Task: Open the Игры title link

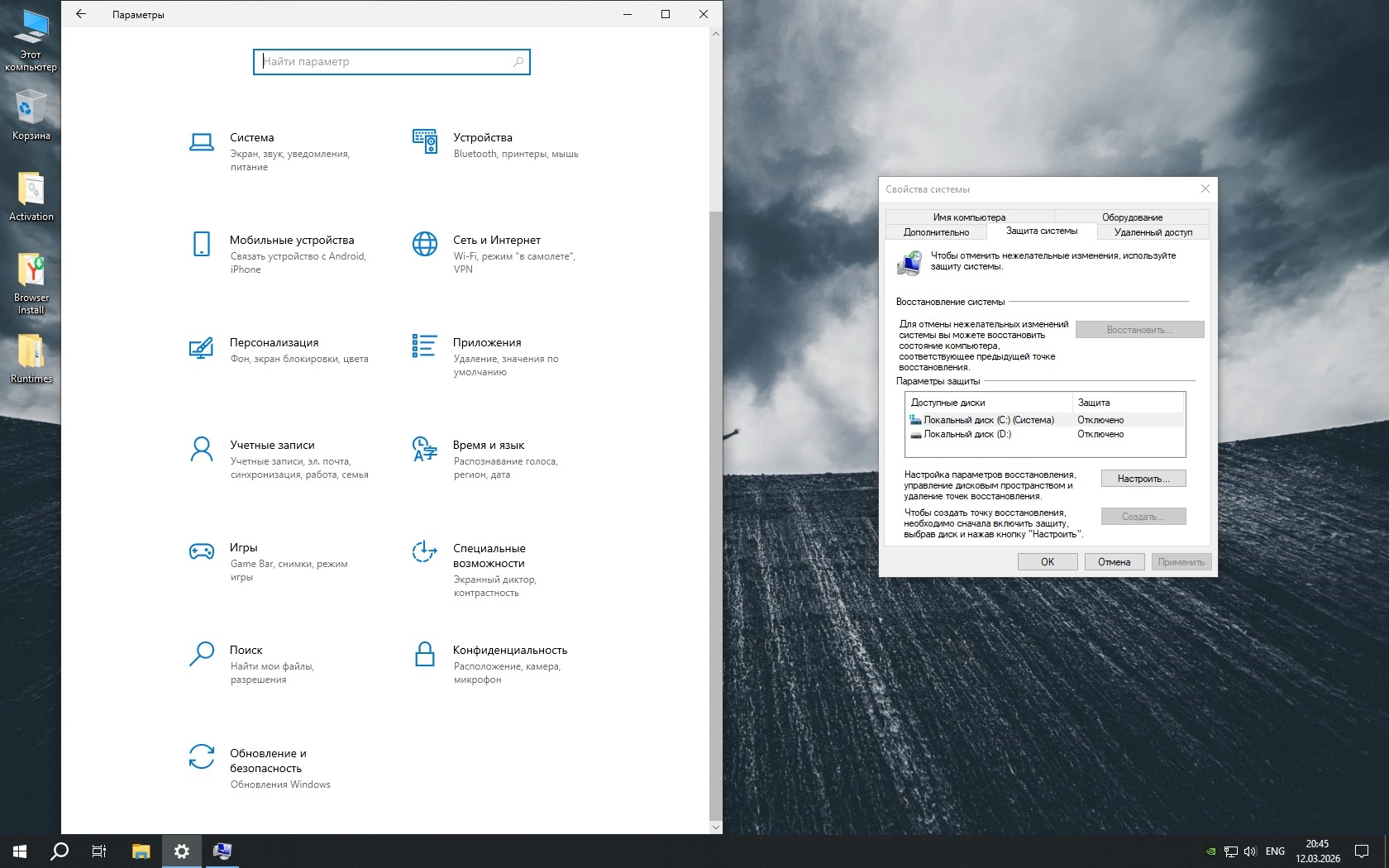Action: click(244, 547)
